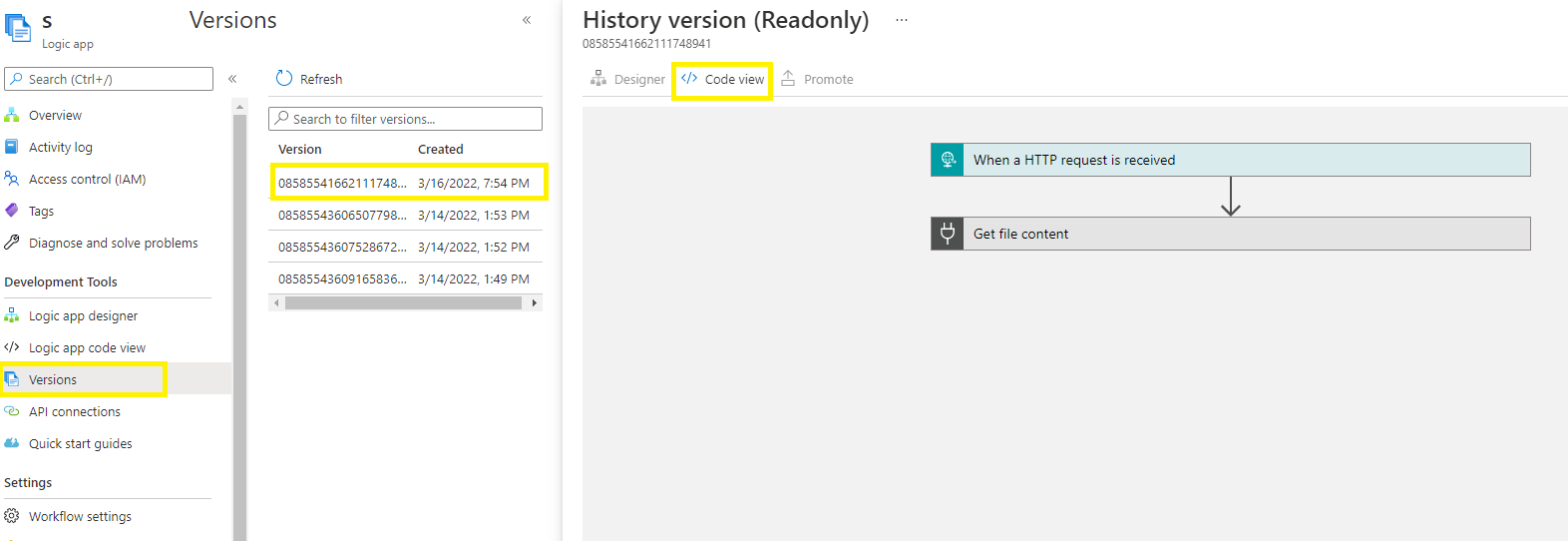Open the ellipsis menu beside History version title
Screen dimensions: 1568x543
point(902,20)
